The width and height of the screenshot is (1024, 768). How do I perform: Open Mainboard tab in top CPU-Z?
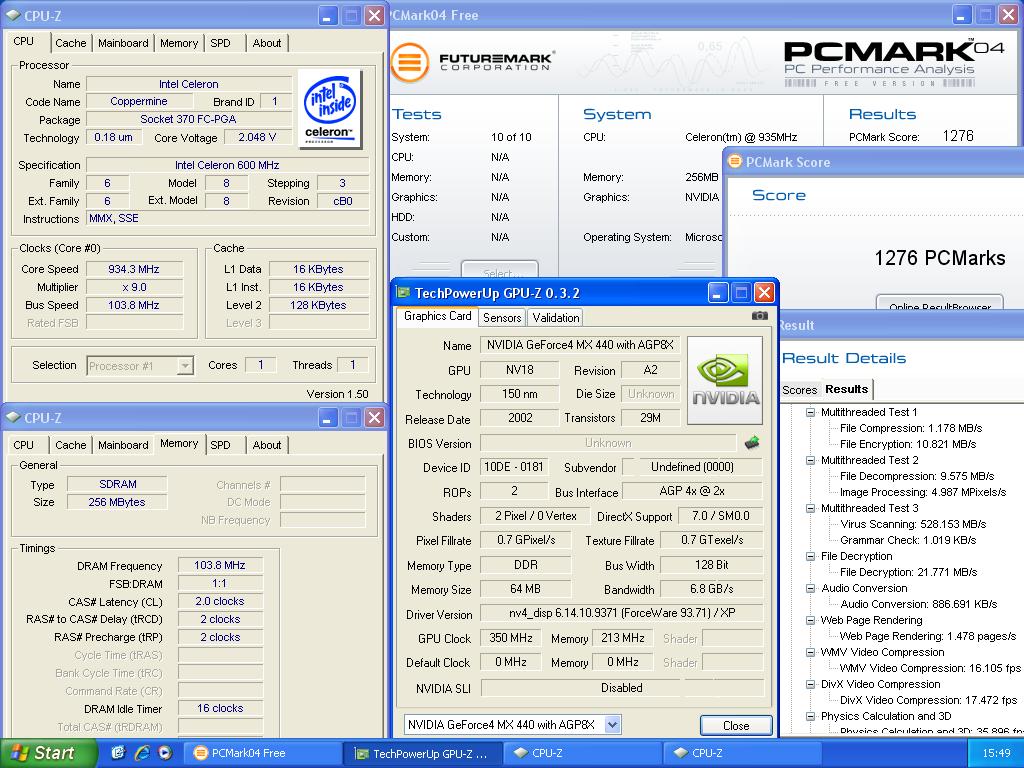[123, 43]
